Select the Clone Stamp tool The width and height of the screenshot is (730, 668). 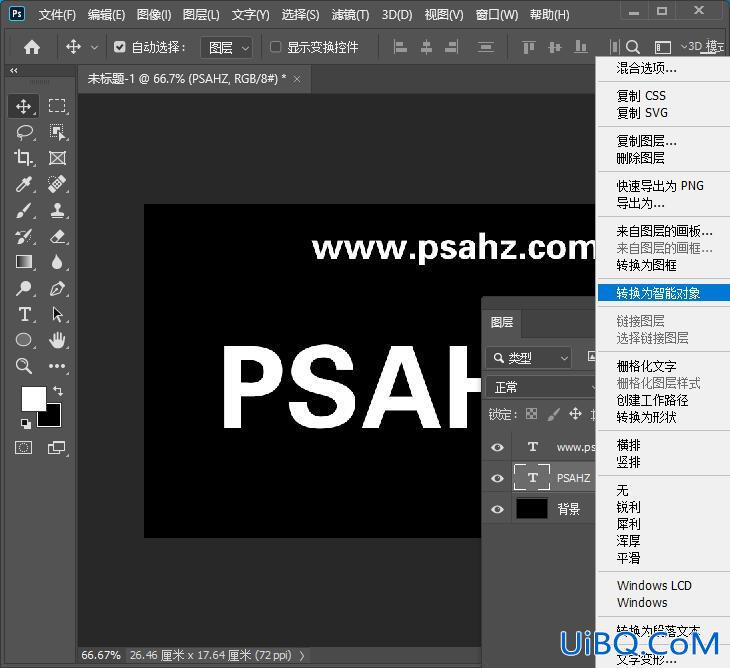pos(57,210)
